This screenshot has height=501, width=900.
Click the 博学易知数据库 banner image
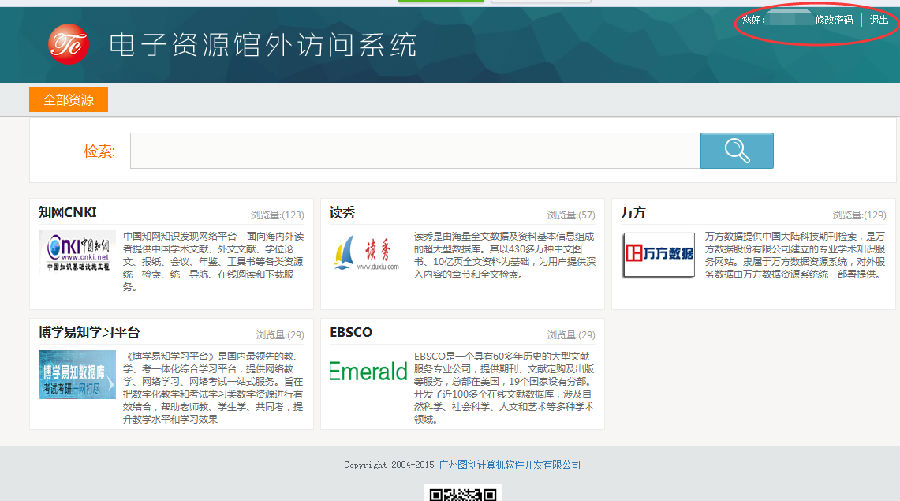tap(77, 374)
